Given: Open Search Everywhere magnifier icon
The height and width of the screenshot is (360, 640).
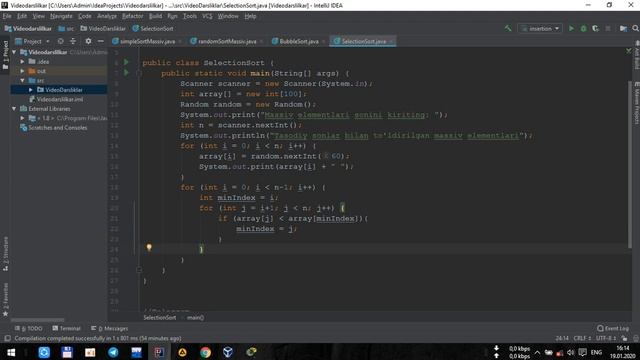Looking at the screenshot, I should point(635,29).
